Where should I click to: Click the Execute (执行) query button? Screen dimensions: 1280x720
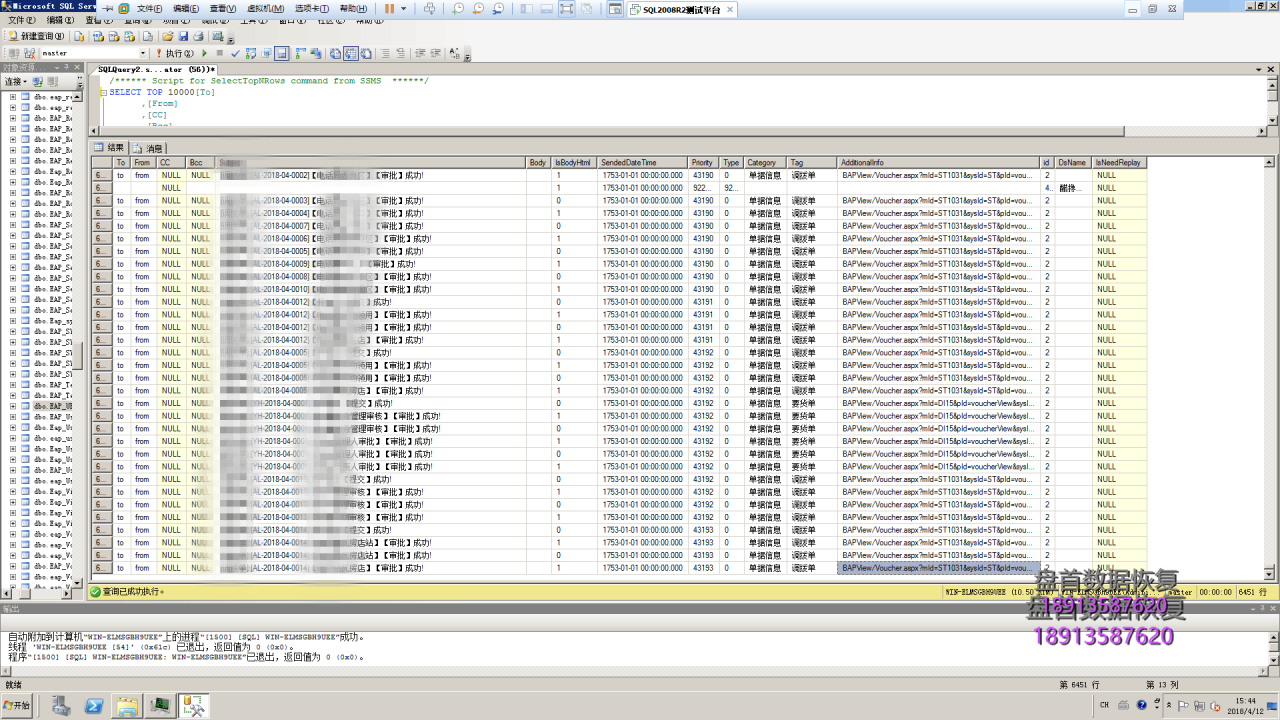click(x=175, y=53)
